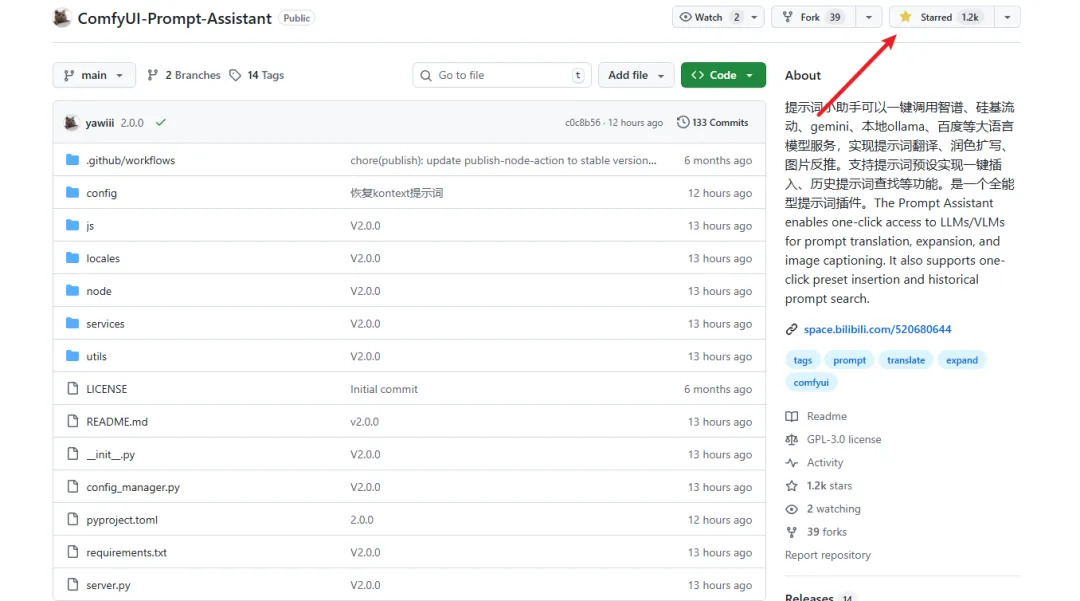Open the Fork options dropdown arrow
1080x601 pixels.
(869, 17)
